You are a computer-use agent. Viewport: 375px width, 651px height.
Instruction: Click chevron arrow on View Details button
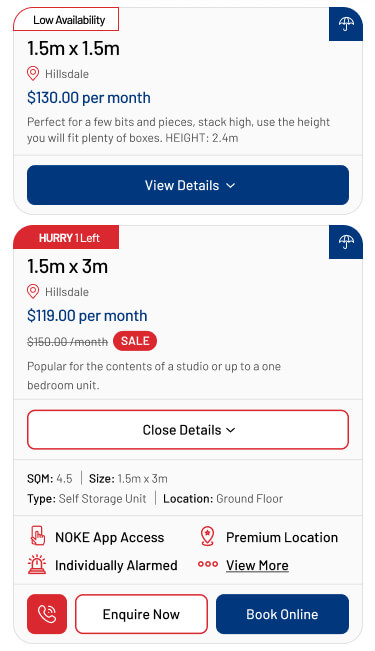230,186
